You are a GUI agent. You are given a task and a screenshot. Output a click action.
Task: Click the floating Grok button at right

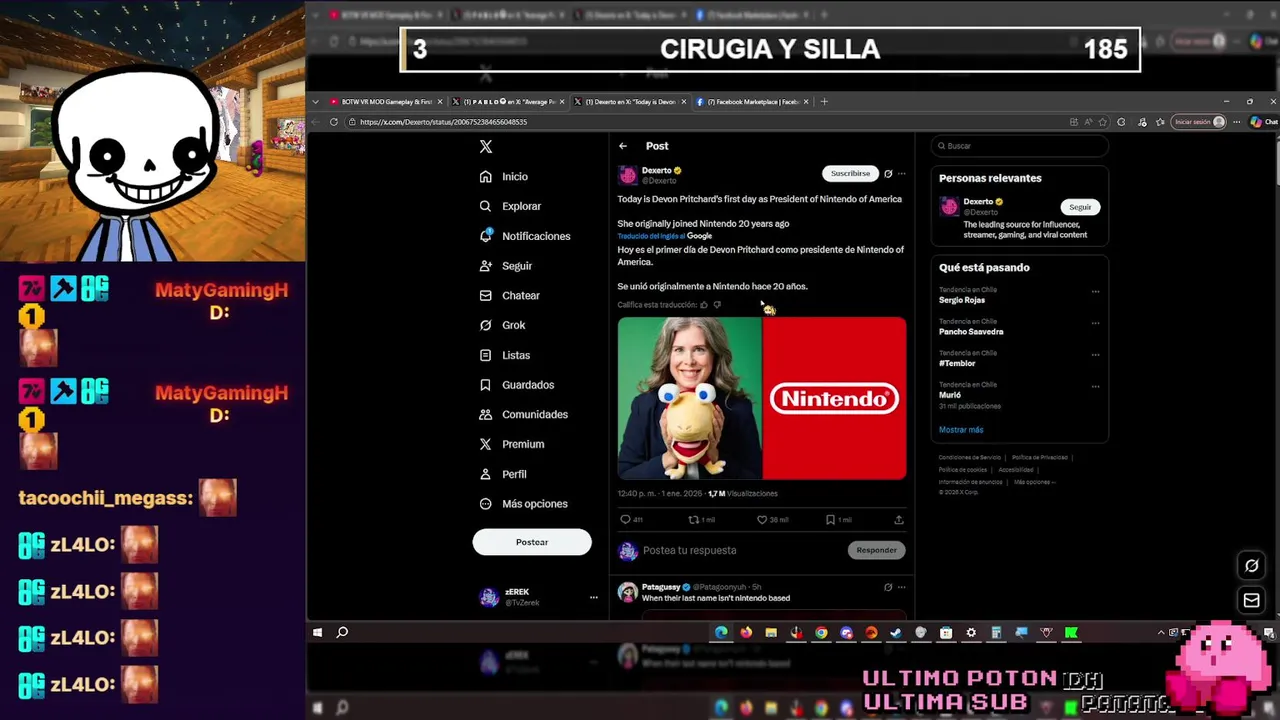point(1251,566)
